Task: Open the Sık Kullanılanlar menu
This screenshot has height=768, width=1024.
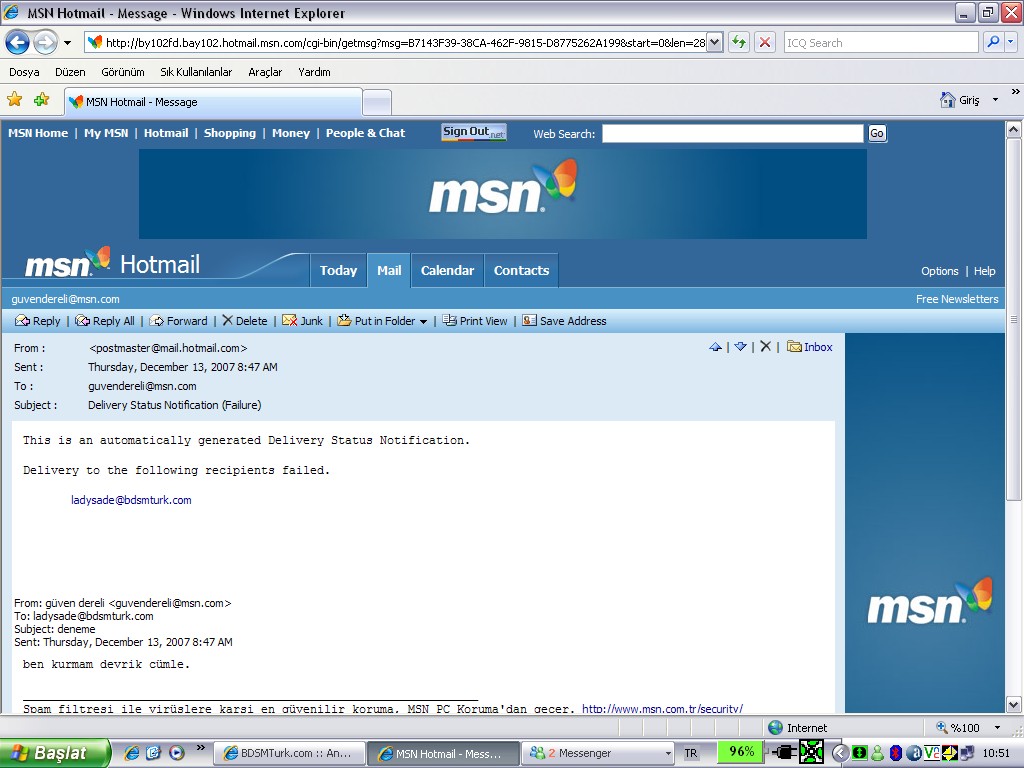Action: click(x=196, y=72)
